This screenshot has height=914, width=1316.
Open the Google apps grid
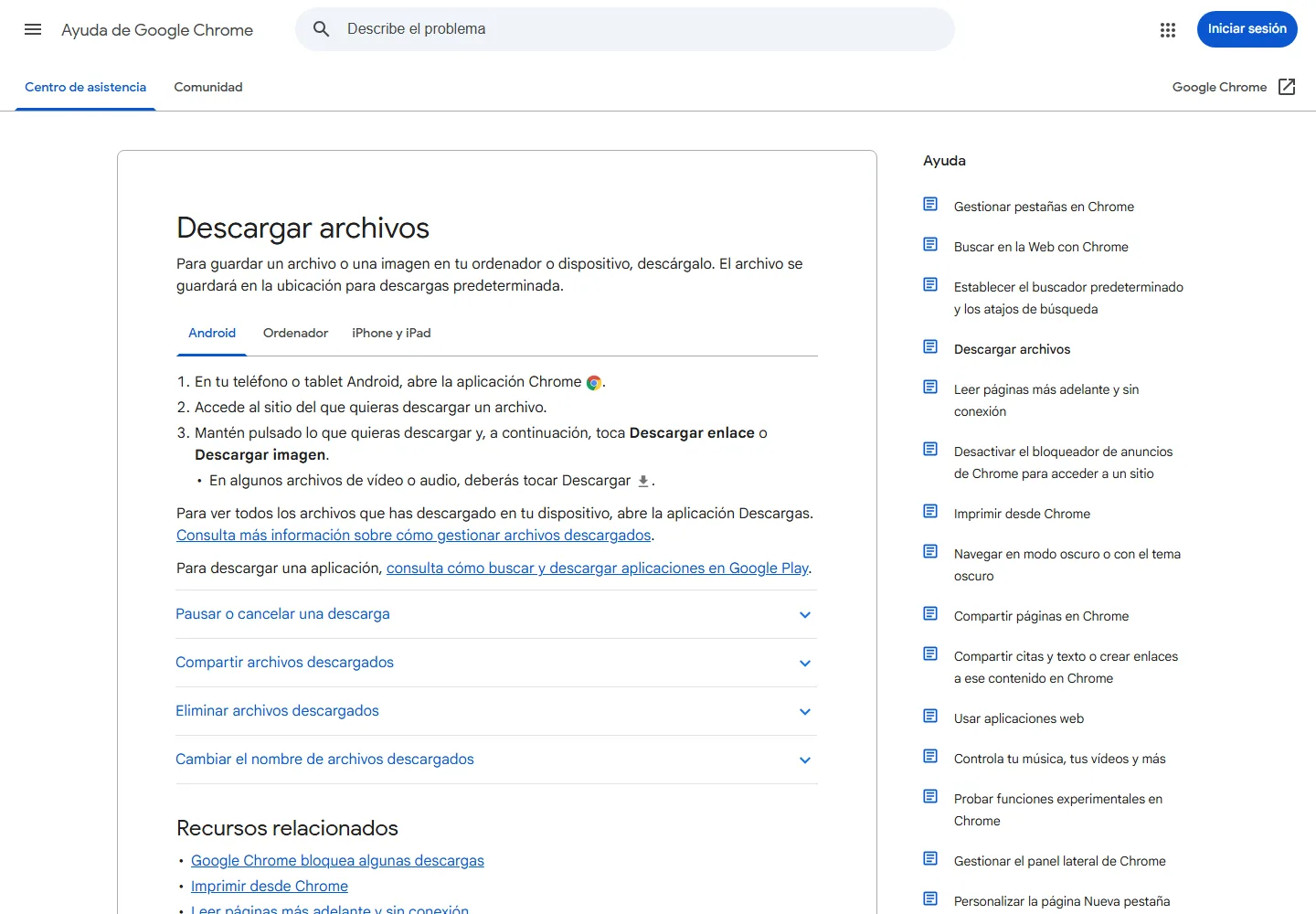point(1168,30)
